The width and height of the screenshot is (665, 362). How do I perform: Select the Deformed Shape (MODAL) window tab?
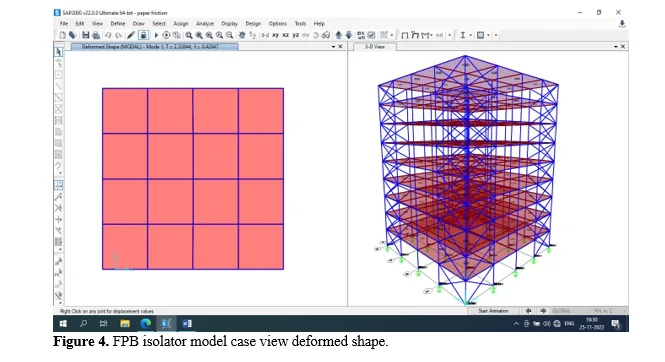click(x=154, y=47)
